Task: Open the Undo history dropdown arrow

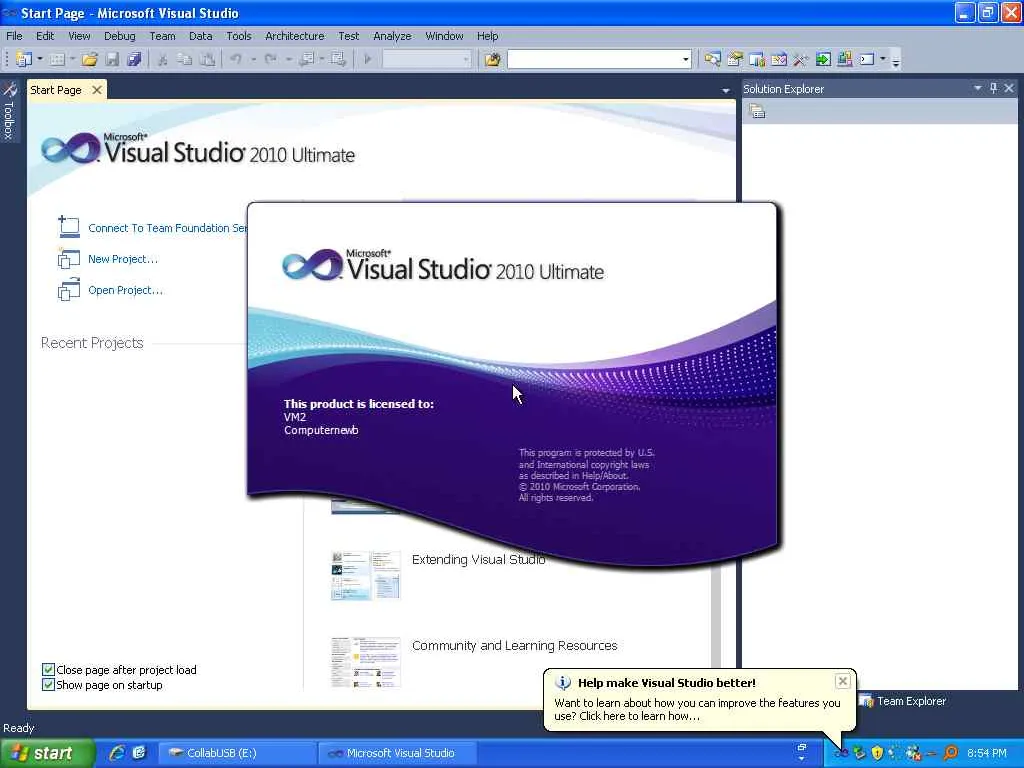Action: click(253, 59)
